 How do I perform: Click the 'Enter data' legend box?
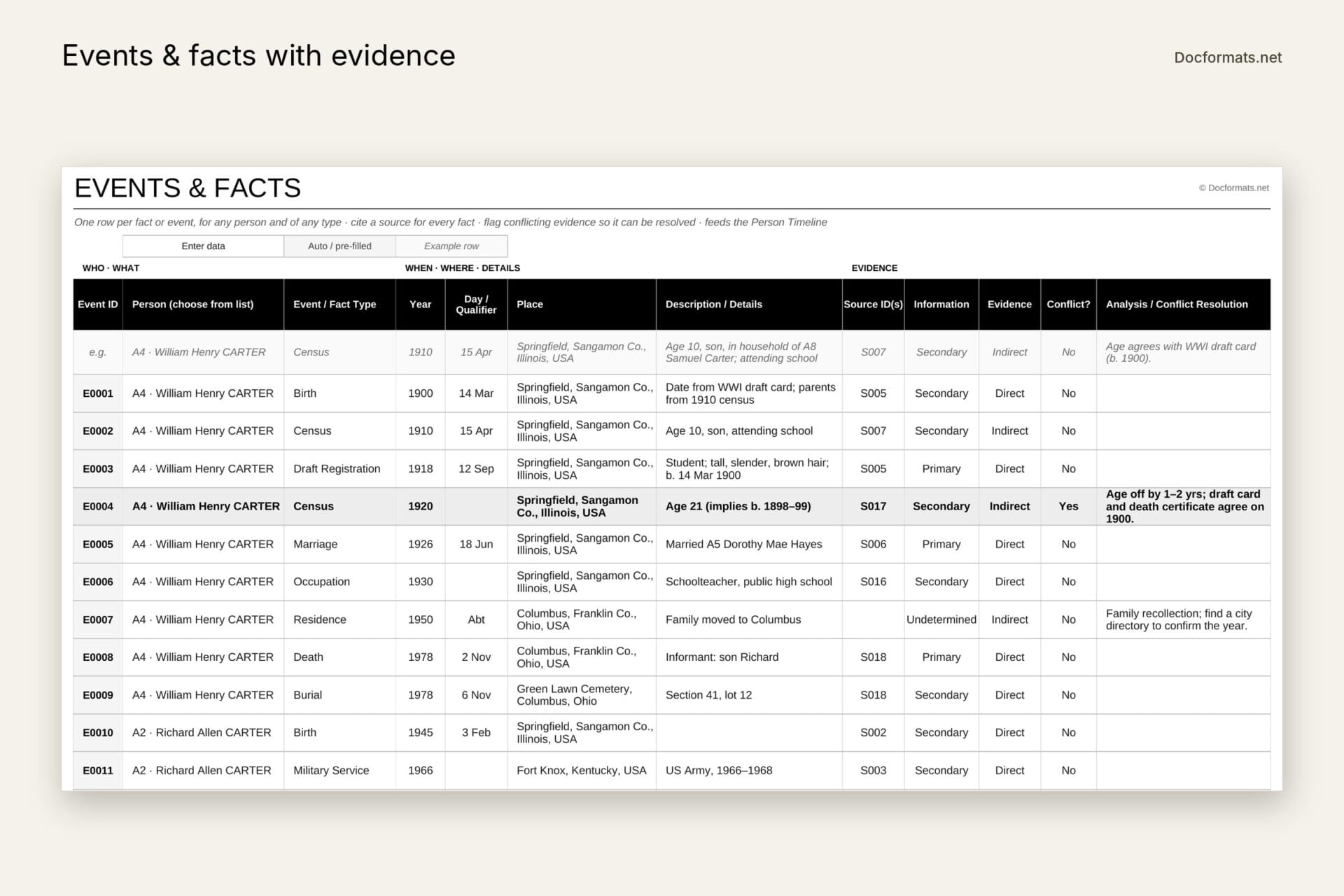[203, 246]
